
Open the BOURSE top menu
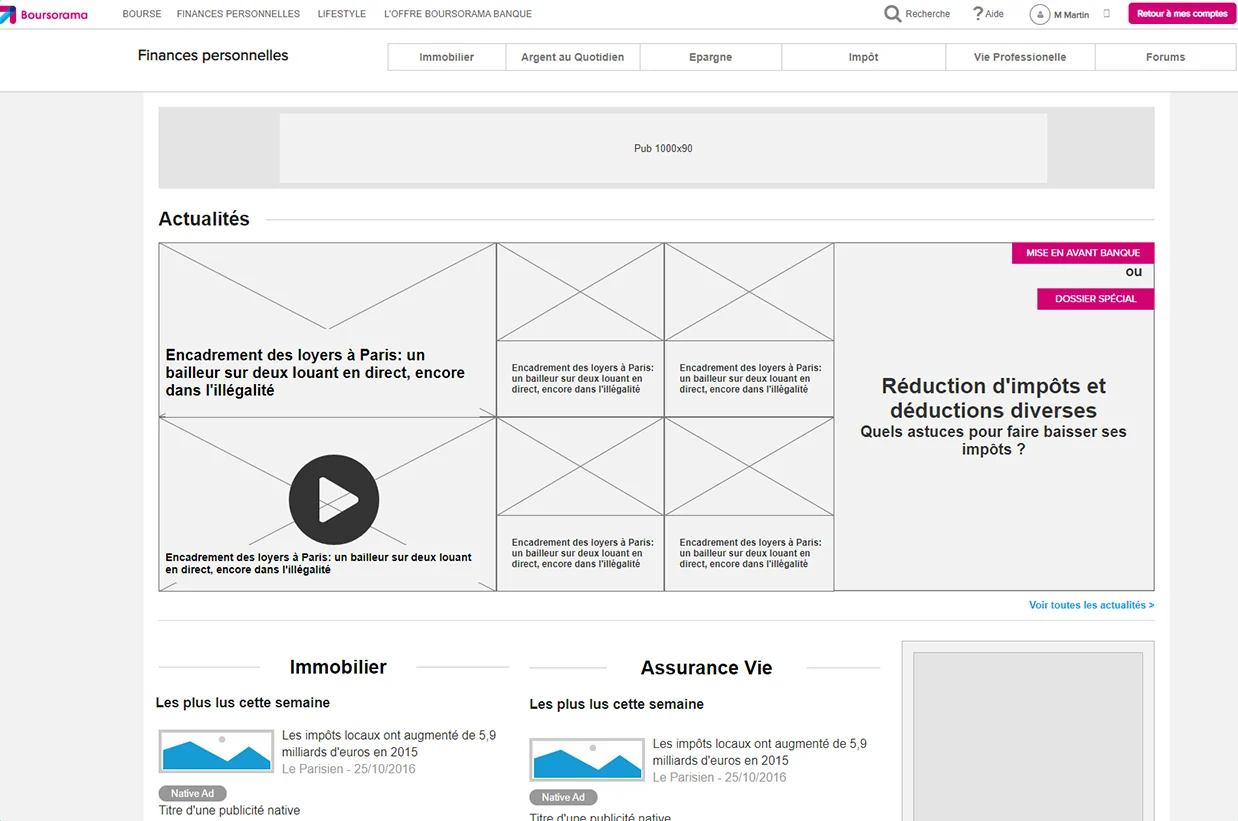(x=142, y=14)
